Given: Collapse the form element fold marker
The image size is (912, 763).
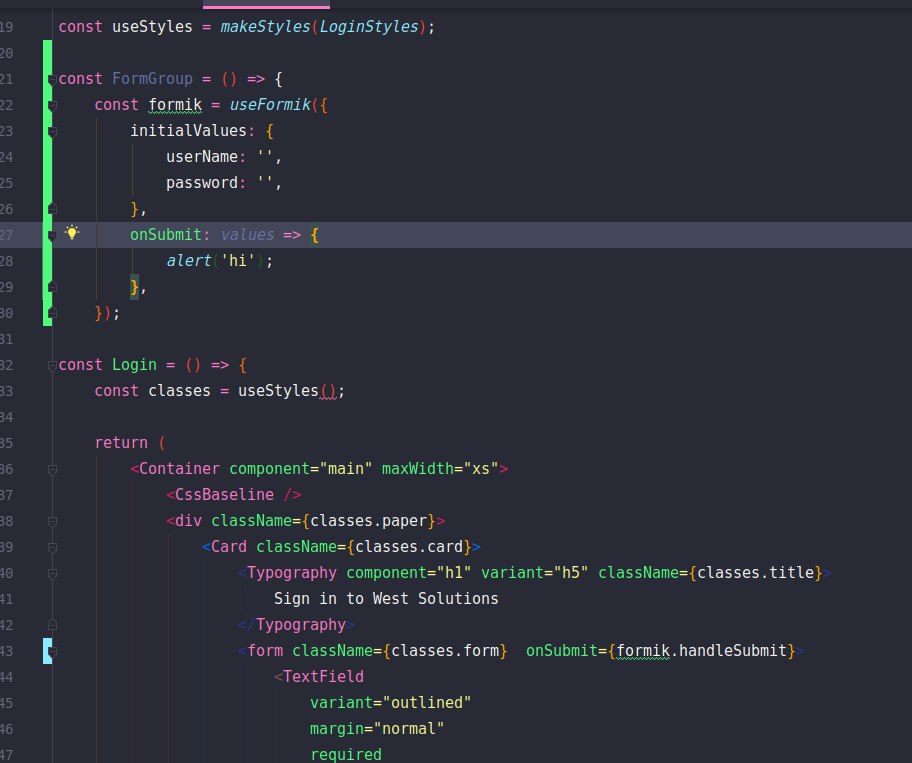Looking at the screenshot, I should coord(52,652).
